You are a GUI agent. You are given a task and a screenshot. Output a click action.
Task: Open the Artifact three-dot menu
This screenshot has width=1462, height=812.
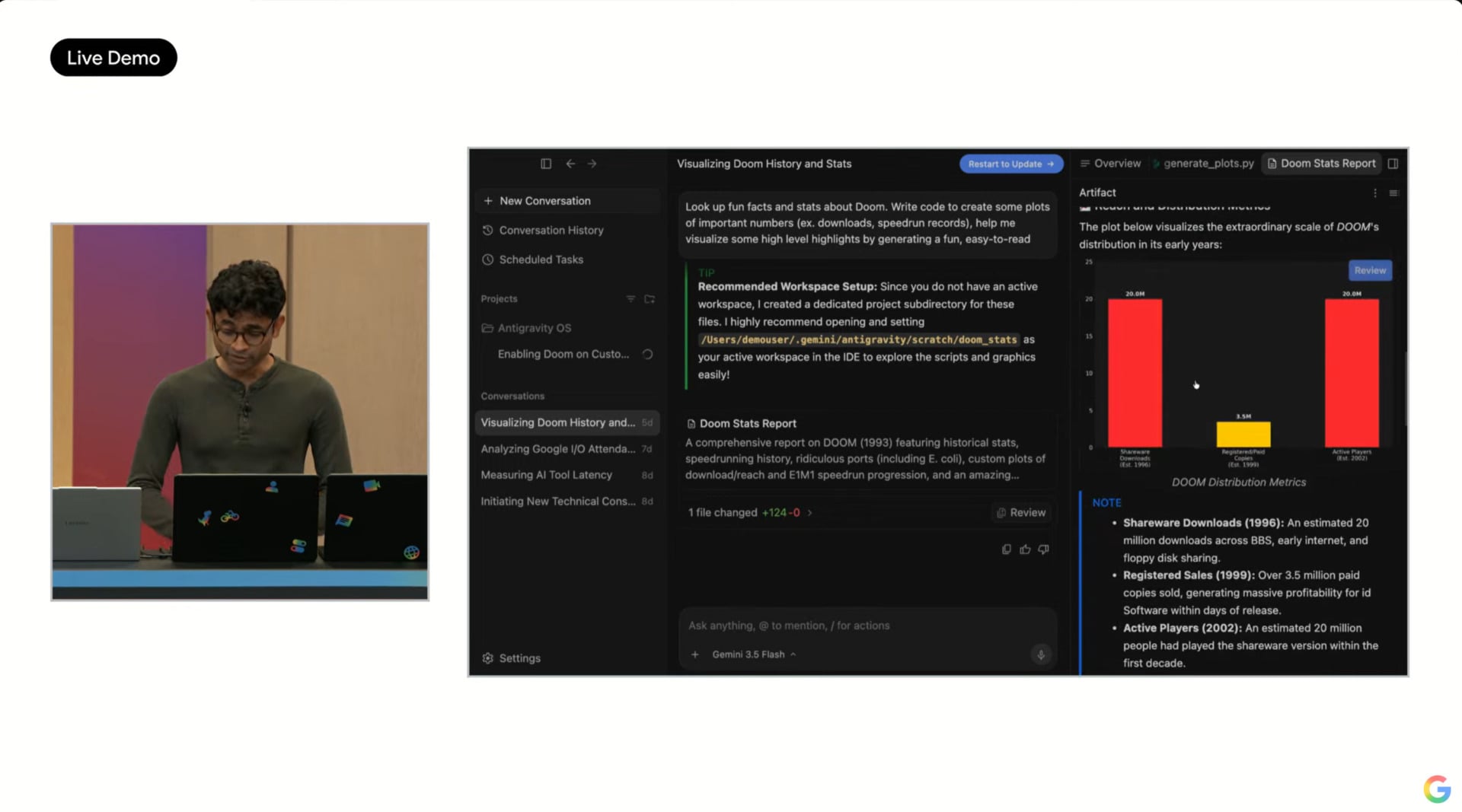pos(1375,193)
